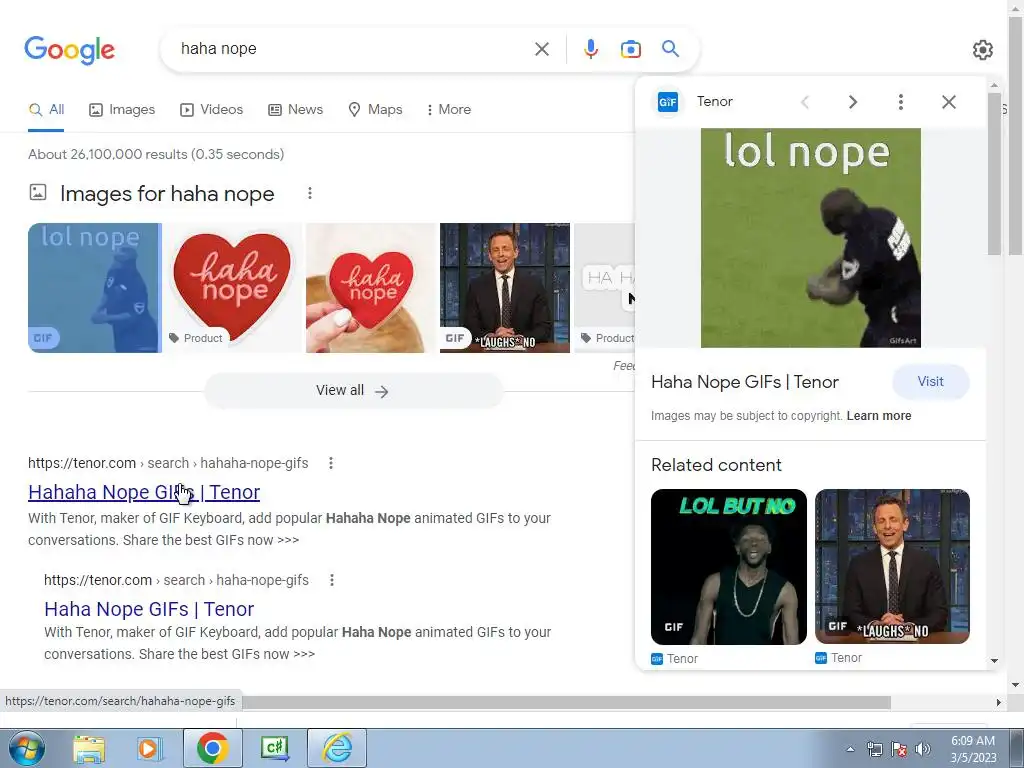Switch to Videos search tab
Screen dimensions: 1024x768
pos(212,110)
